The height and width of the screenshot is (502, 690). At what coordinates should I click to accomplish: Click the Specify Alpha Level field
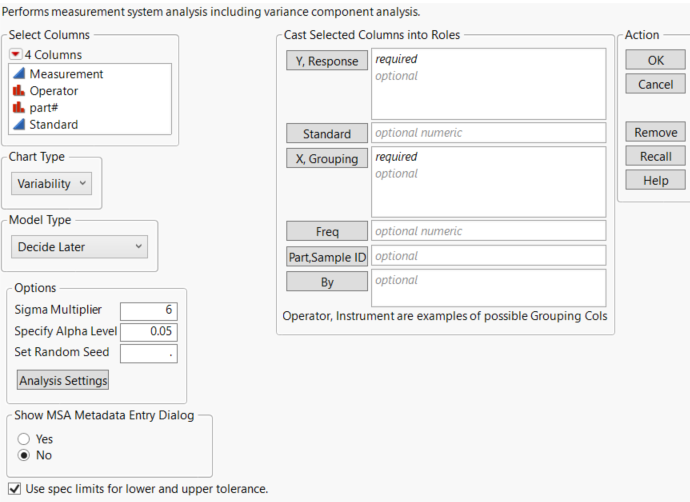click(148, 332)
